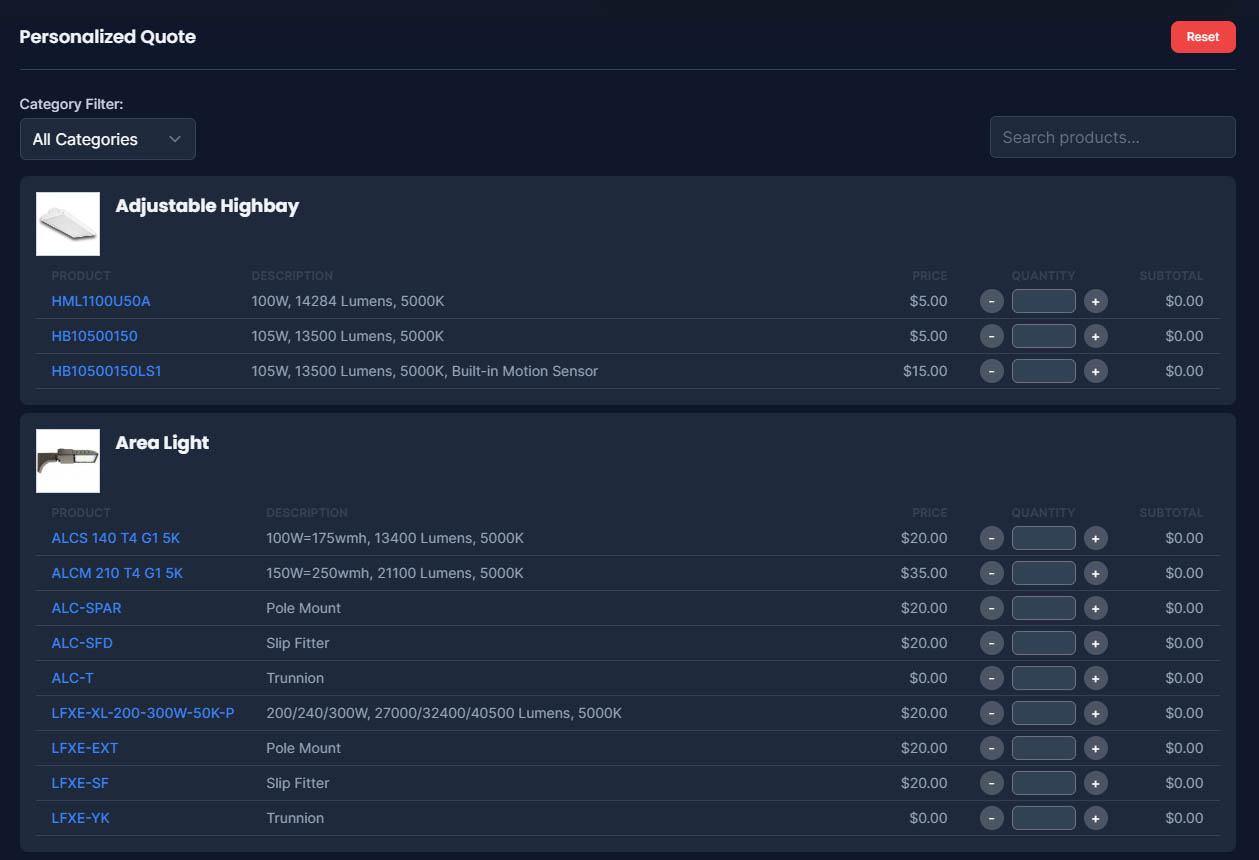The image size is (1259, 860).
Task: Increase quantity of LFXE-XL-200-300W-50K-P
Action: (1095, 713)
